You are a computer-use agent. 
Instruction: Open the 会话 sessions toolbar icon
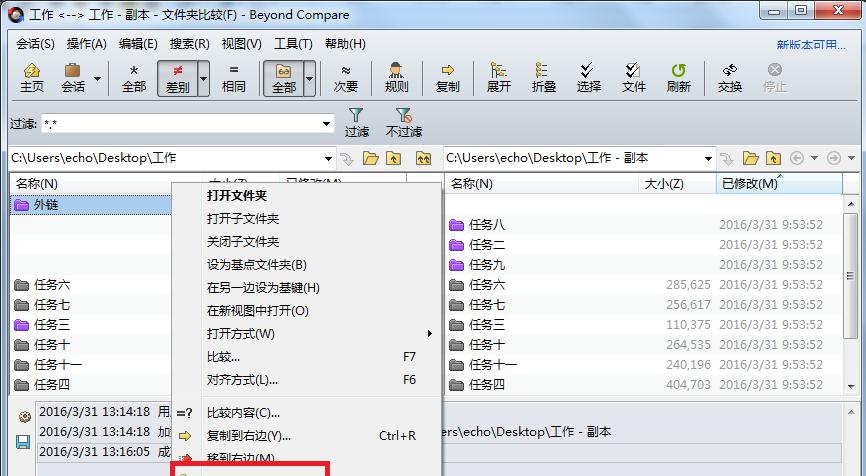point(73,78)
